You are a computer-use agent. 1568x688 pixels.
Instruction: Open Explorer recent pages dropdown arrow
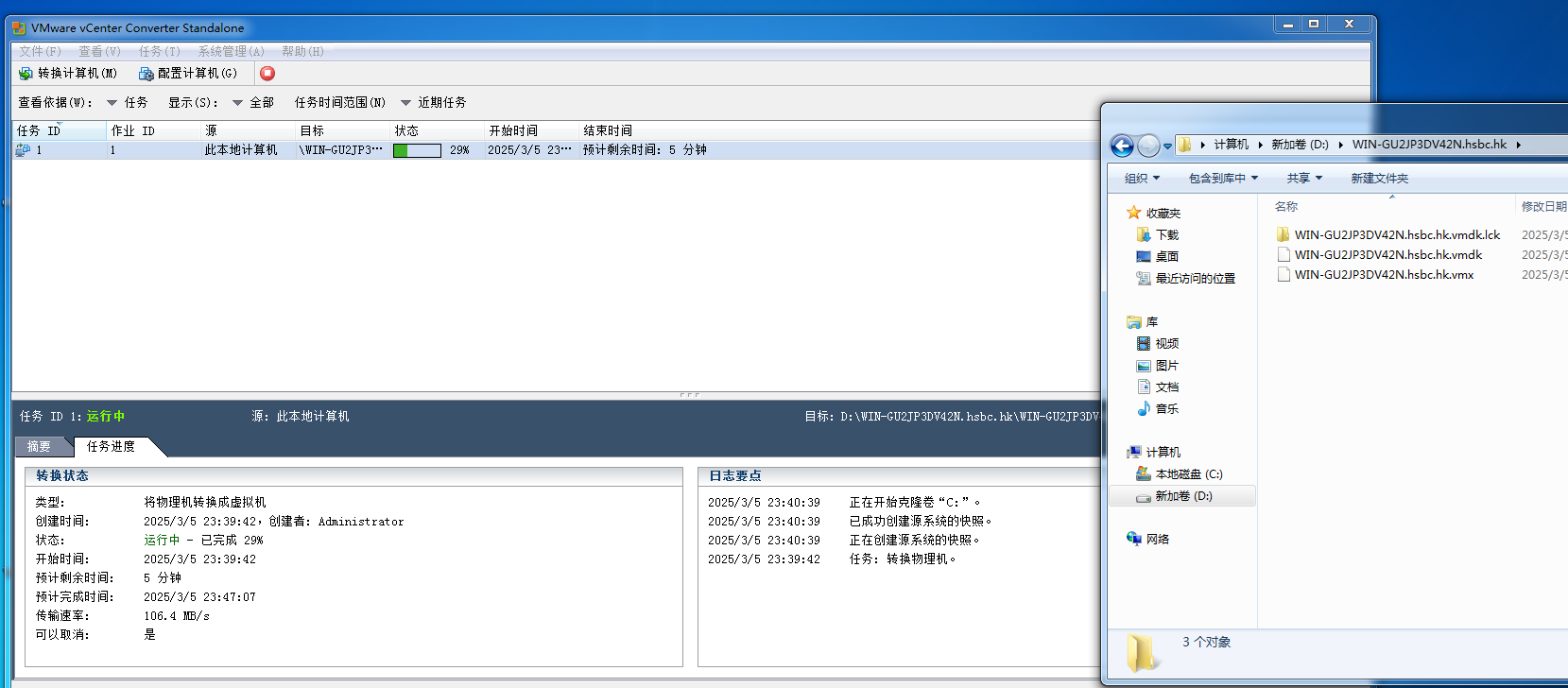coord(1167,146)
